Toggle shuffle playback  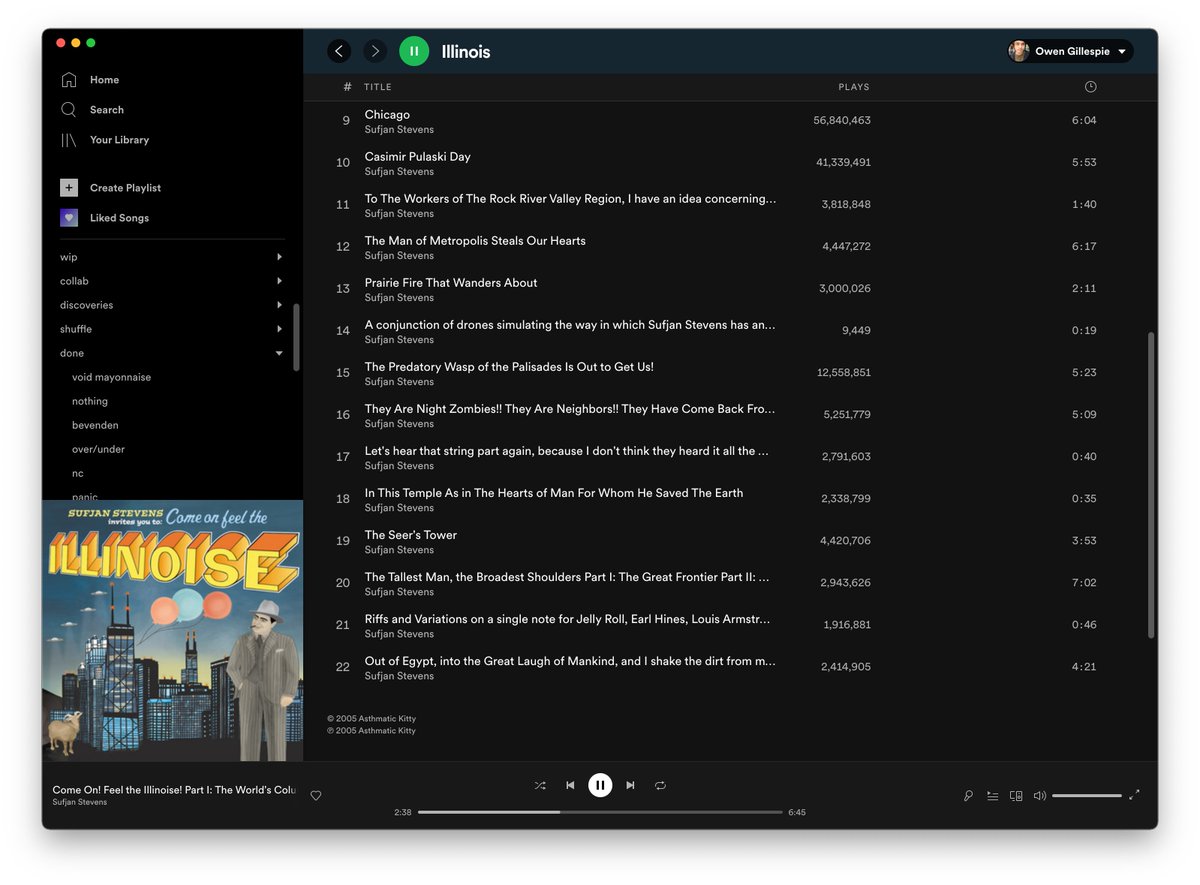coord(540,785)
